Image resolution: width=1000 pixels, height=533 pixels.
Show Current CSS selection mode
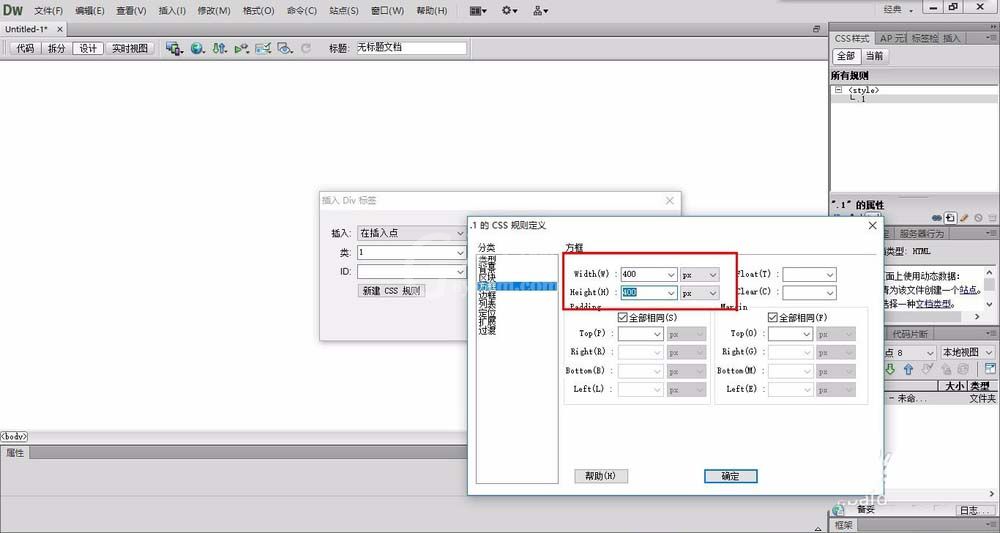(x=874, y=56)
